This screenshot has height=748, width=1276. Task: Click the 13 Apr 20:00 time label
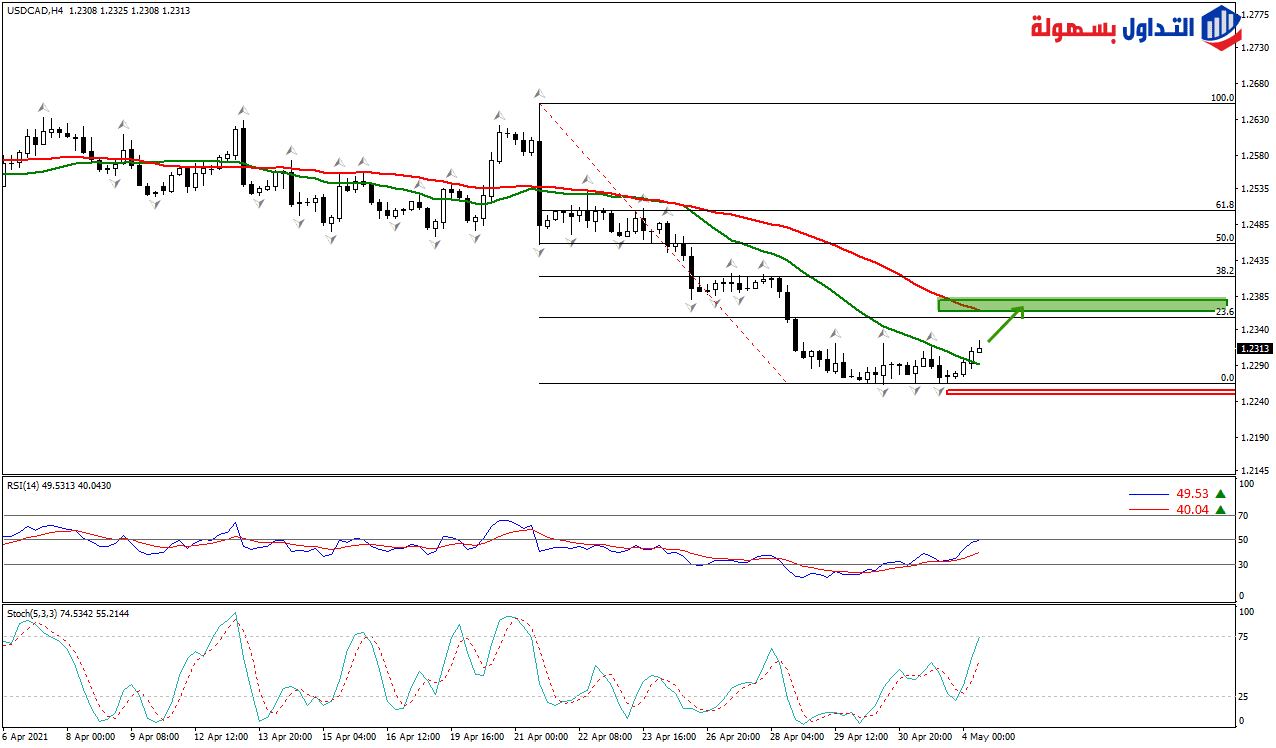point(285,736)
